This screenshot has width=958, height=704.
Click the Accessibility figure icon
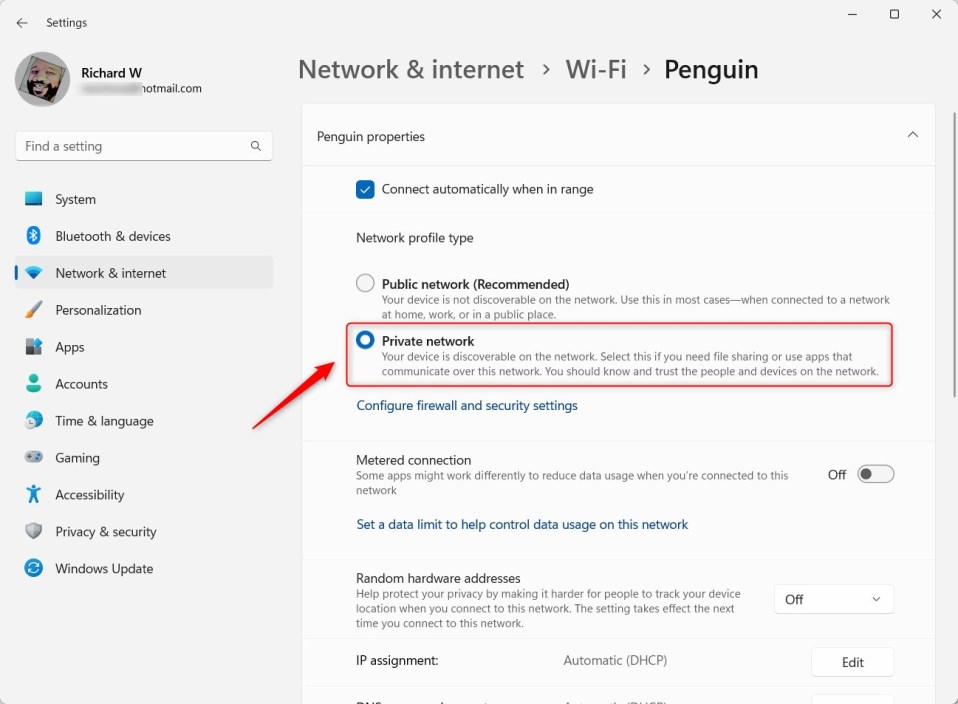coord(34,495)
